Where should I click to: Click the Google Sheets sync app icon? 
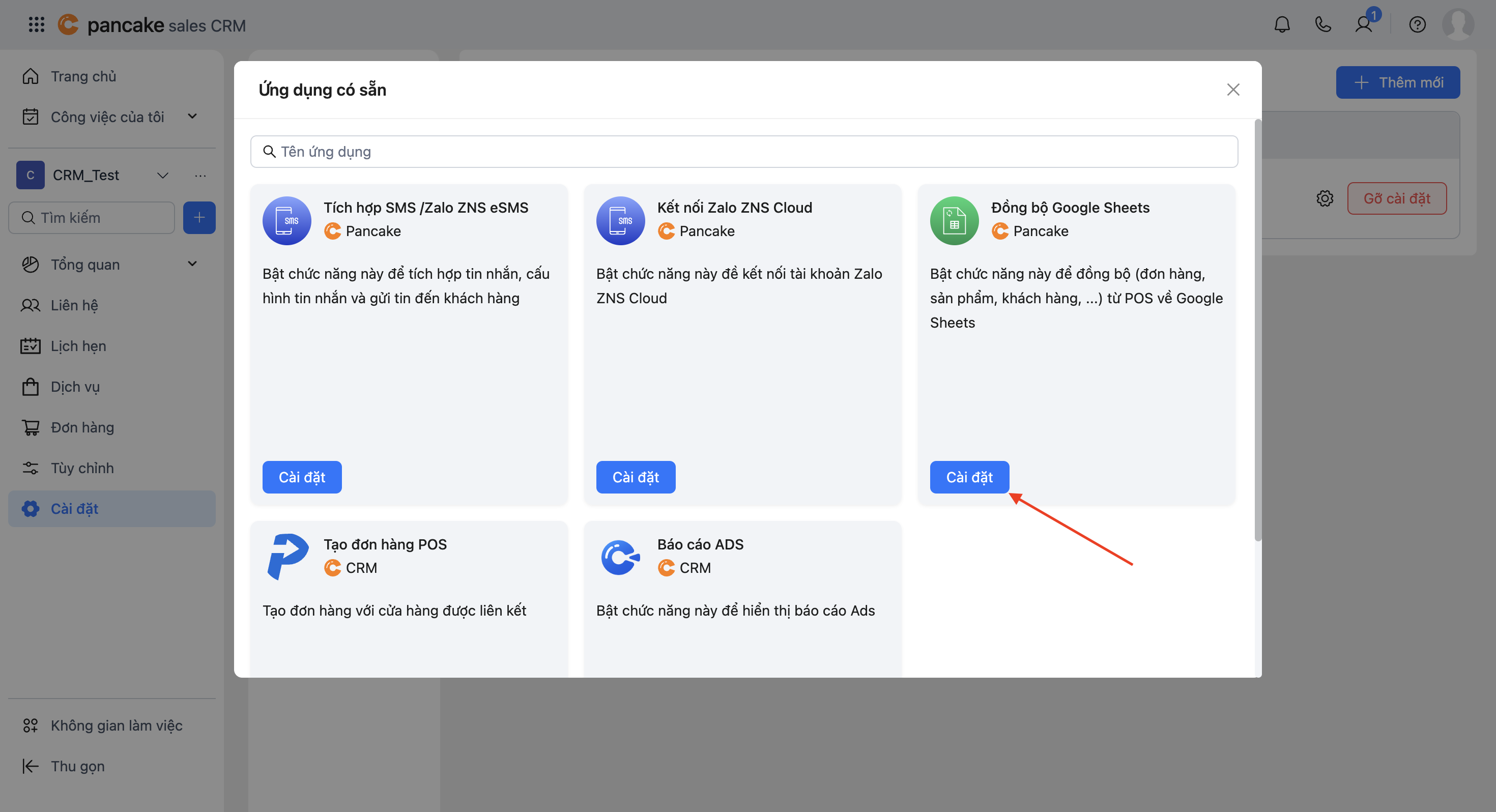[x=954, y=221]
